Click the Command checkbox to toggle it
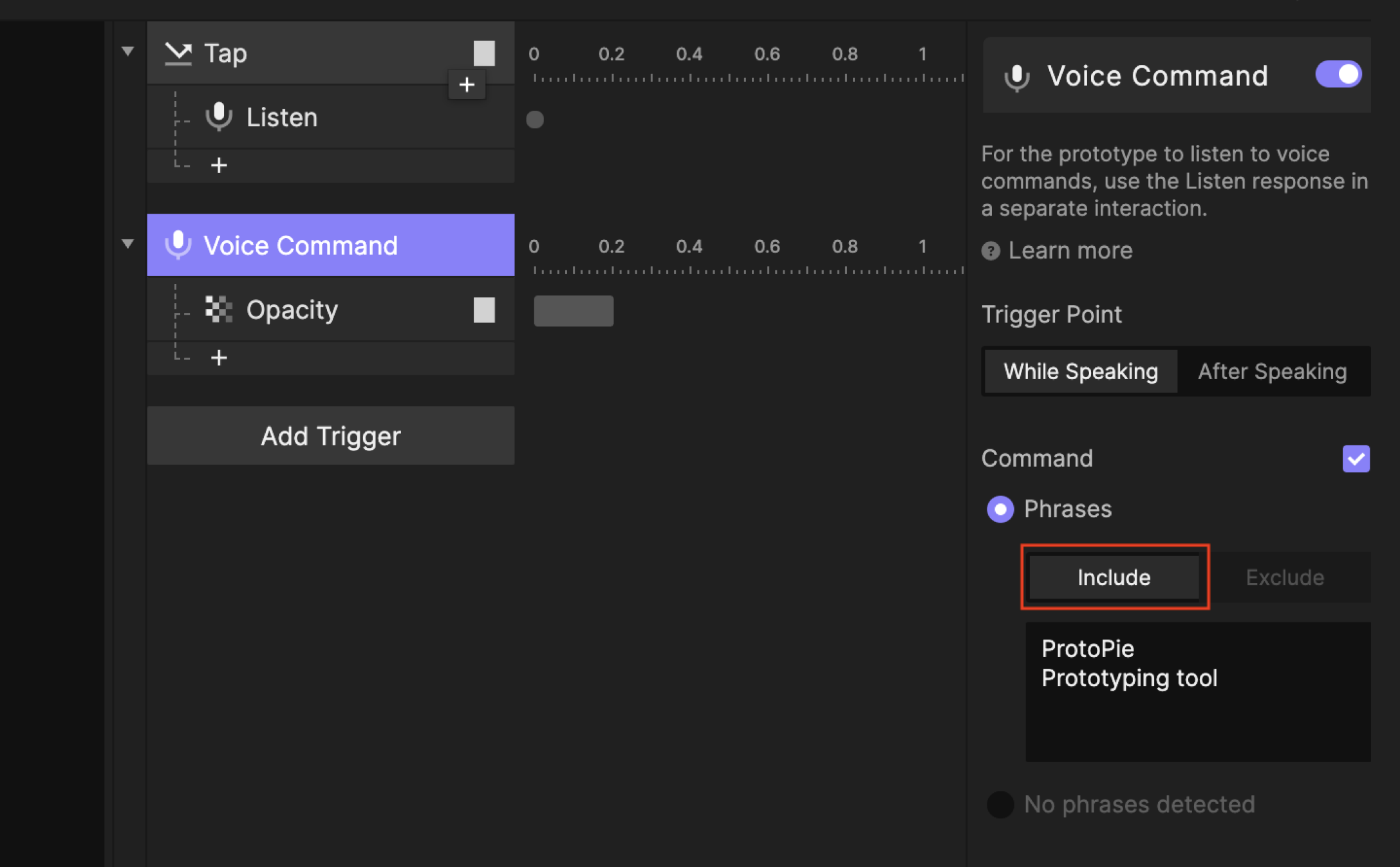Image resolution: width=1400 pixels, height=867 pixels. [x=1356, y=459]
